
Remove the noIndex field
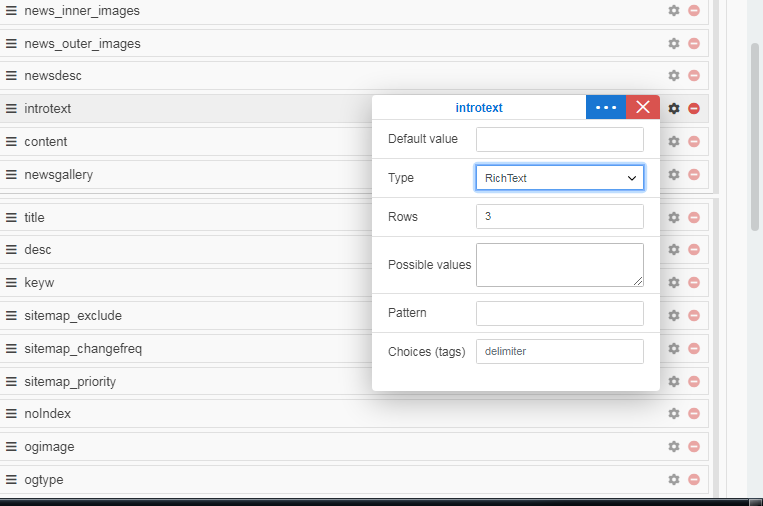pyautogui.click(x=694, y=413)
